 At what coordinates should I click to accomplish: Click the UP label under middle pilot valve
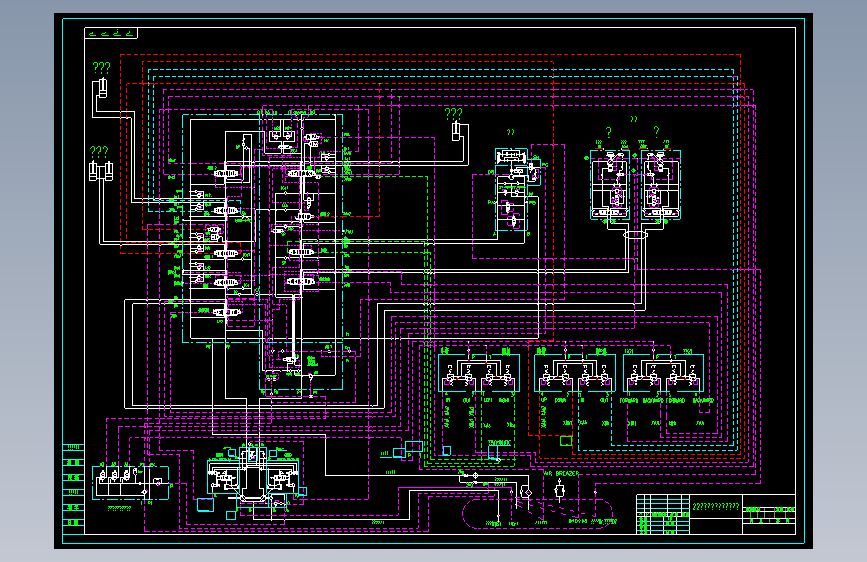click(x=544, y=400)
